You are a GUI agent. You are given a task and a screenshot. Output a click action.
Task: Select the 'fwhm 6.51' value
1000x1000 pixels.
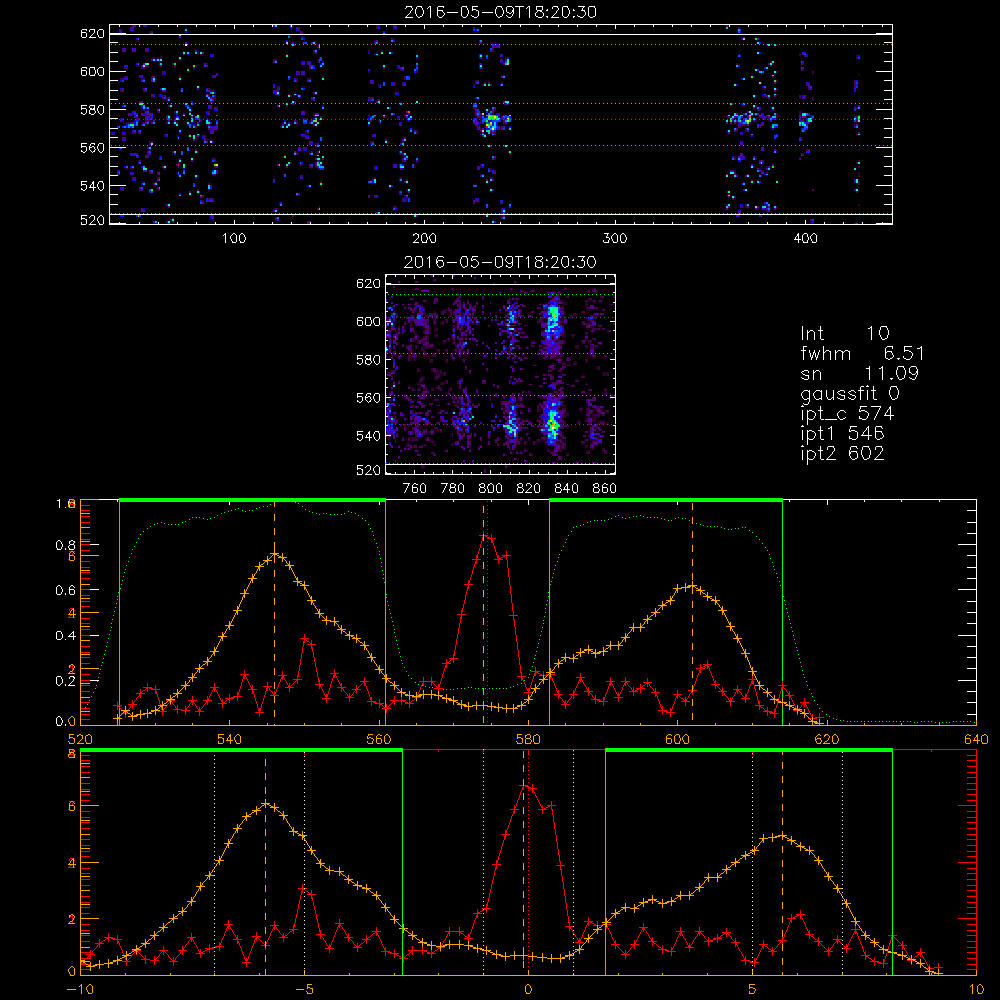tap(862, 353)
